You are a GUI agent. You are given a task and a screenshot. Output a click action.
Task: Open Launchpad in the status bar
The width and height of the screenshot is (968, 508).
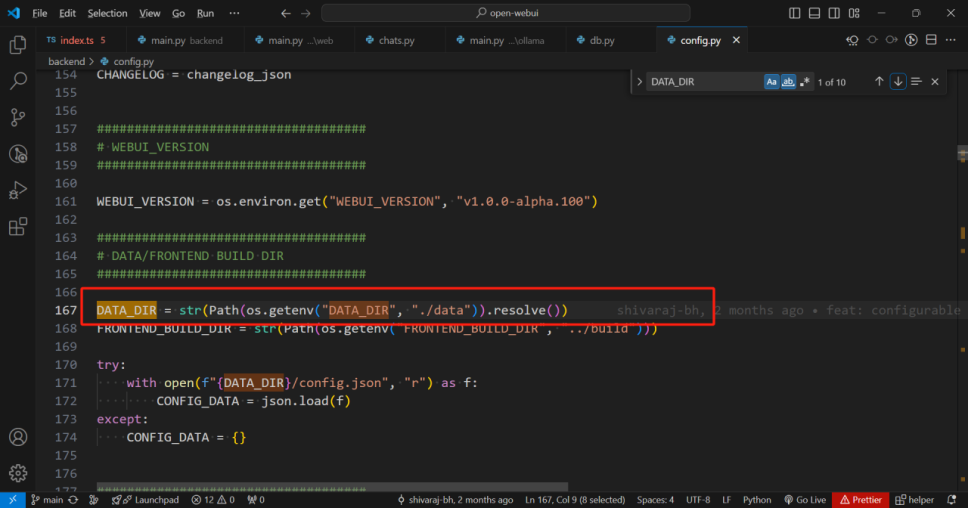pyautogui.click(x=145, y=500)
